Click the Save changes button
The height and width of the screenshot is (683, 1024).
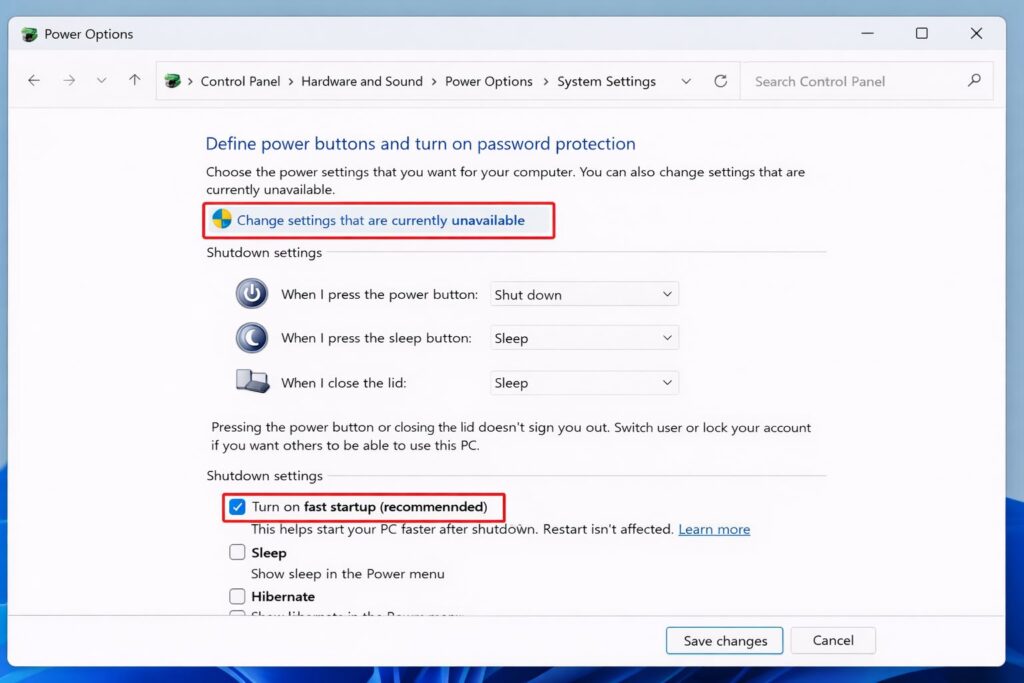pyautogui.click(x=724, y=640)
